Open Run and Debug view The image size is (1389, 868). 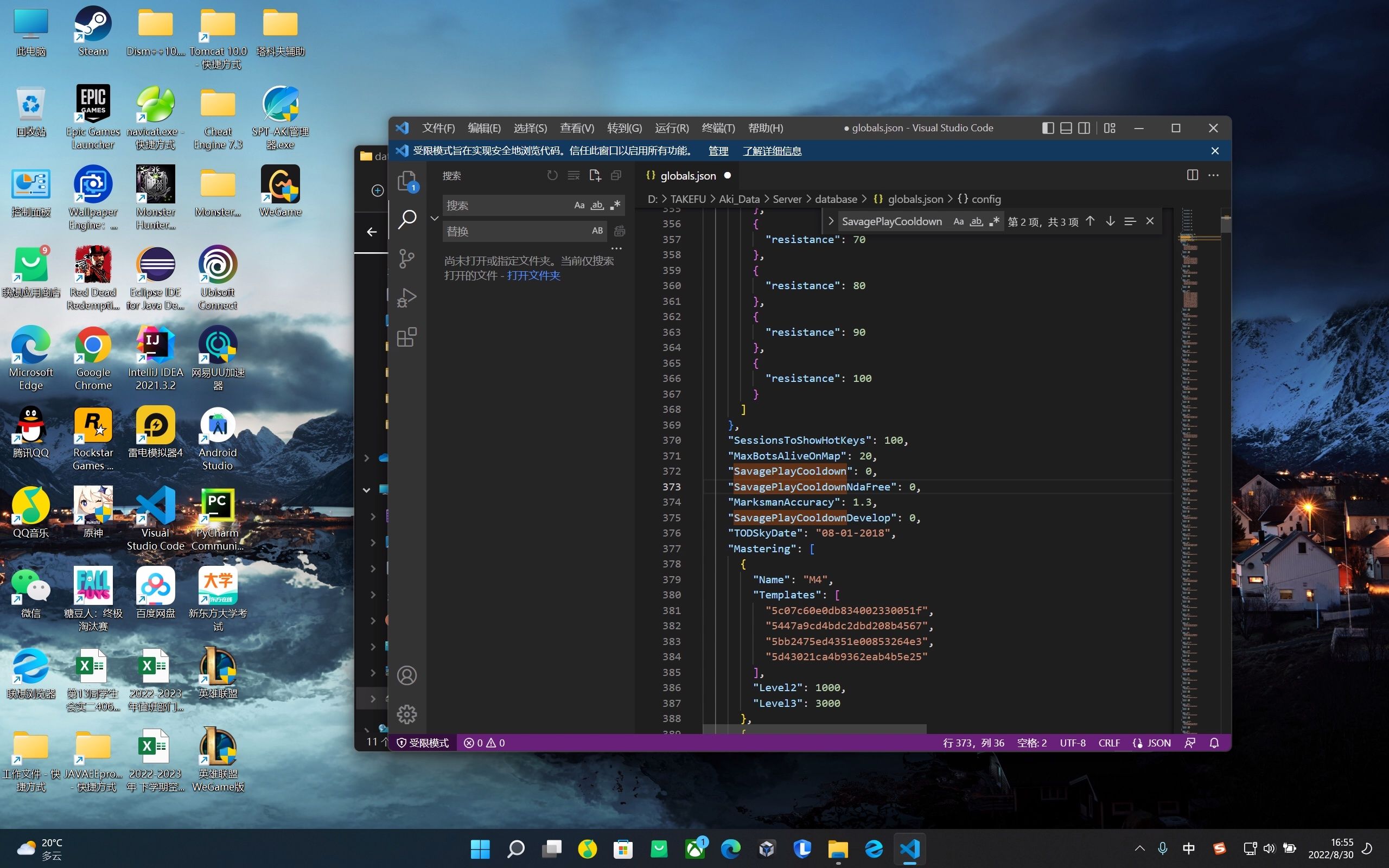click(x=406, y=297)
